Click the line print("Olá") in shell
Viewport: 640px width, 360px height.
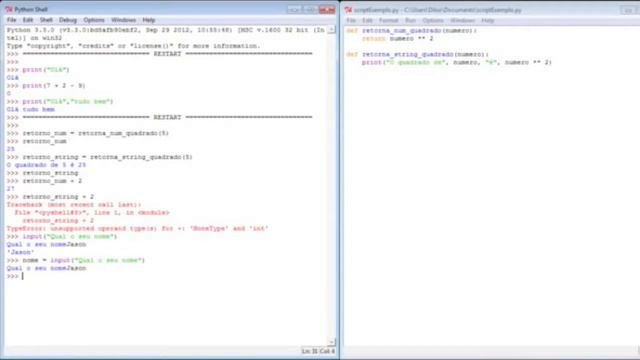pyautogui.click(x=38, y=70)
